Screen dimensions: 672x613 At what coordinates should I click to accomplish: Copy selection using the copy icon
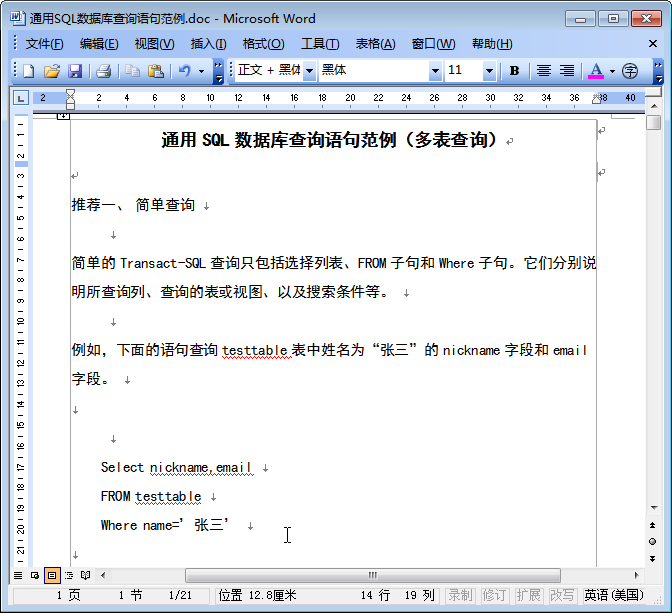click(x=132, y=71)
